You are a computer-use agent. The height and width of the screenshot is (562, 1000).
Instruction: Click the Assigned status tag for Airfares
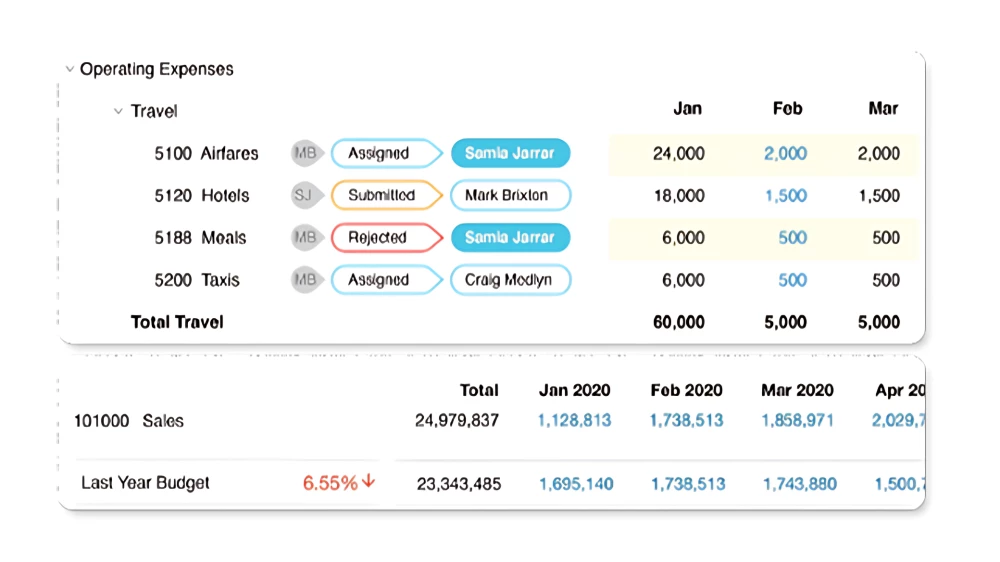(383, 153)
